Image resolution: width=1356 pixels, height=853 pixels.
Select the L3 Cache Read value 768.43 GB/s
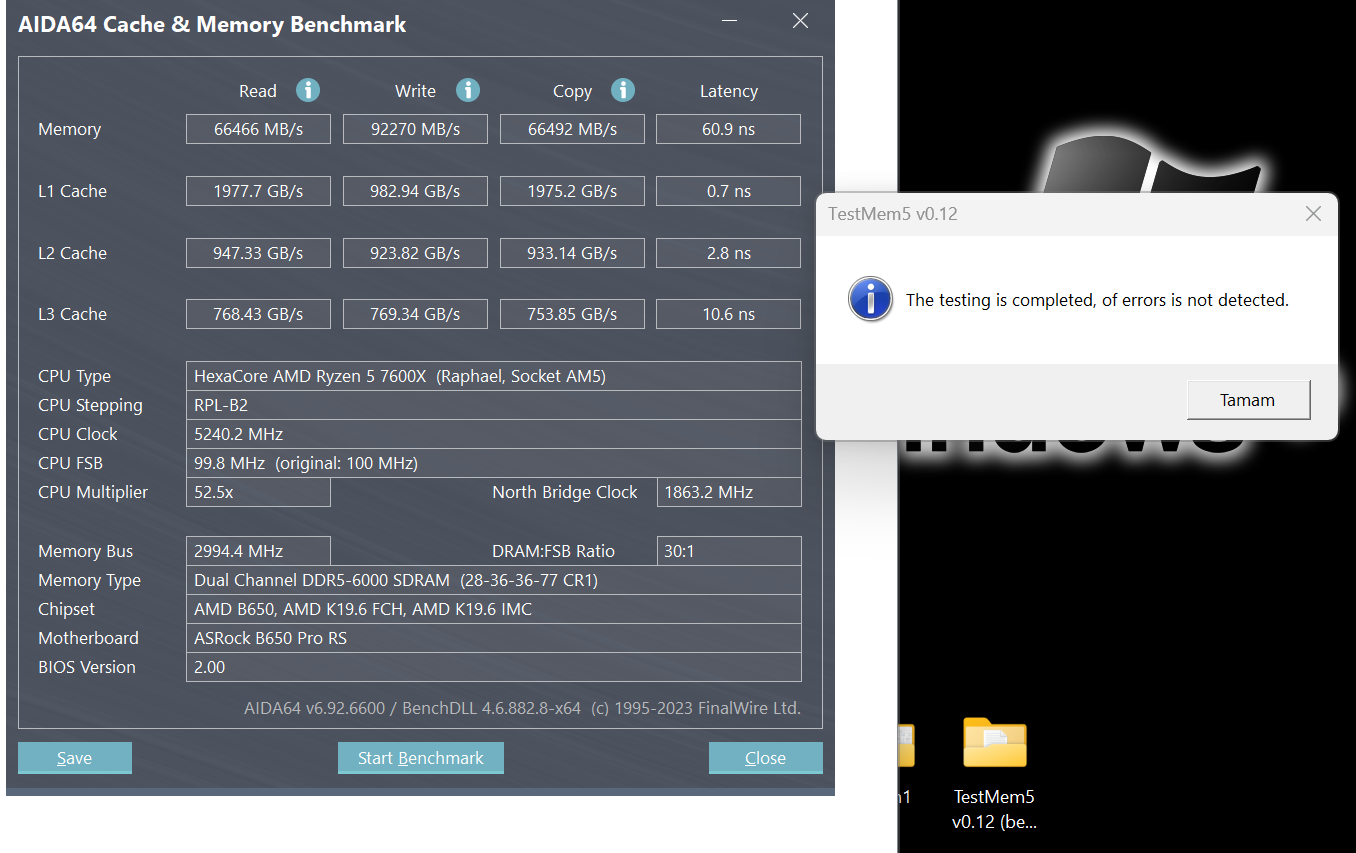258,314
